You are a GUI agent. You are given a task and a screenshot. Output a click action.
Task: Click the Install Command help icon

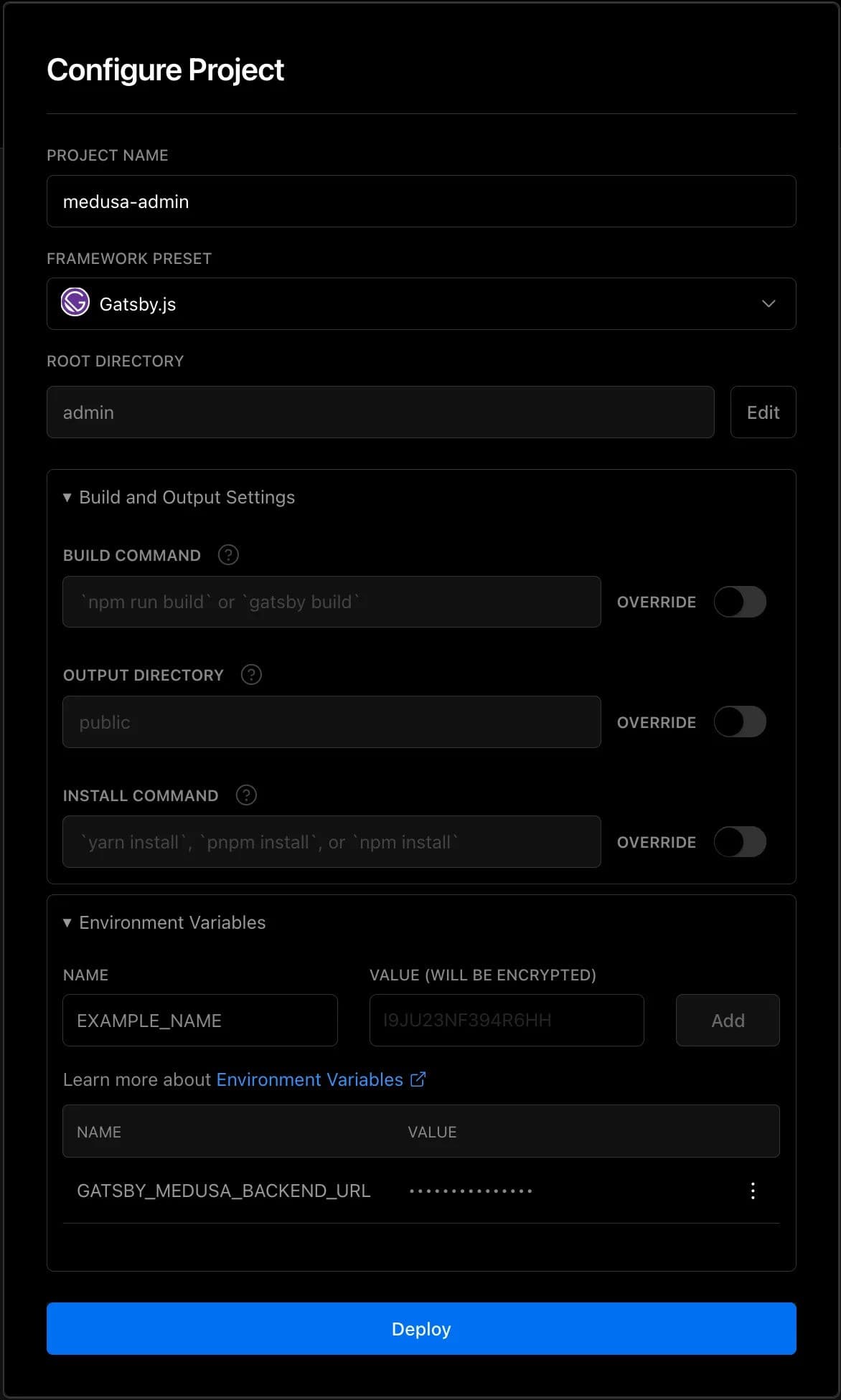coord(246,795)
